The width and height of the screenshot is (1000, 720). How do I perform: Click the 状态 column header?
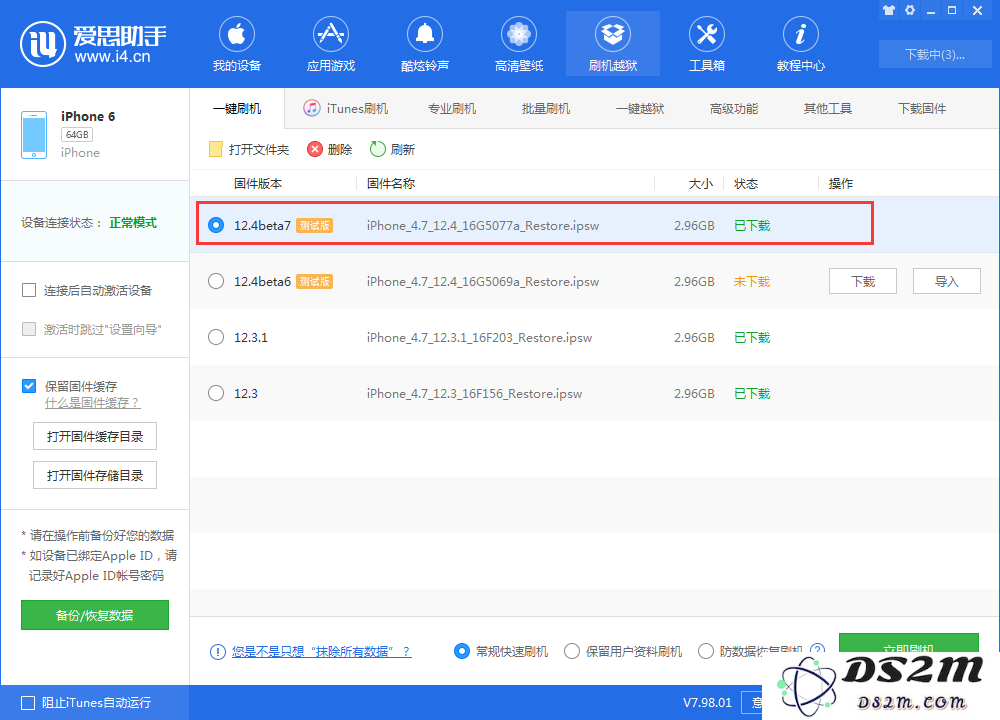(x=746, y=184)
